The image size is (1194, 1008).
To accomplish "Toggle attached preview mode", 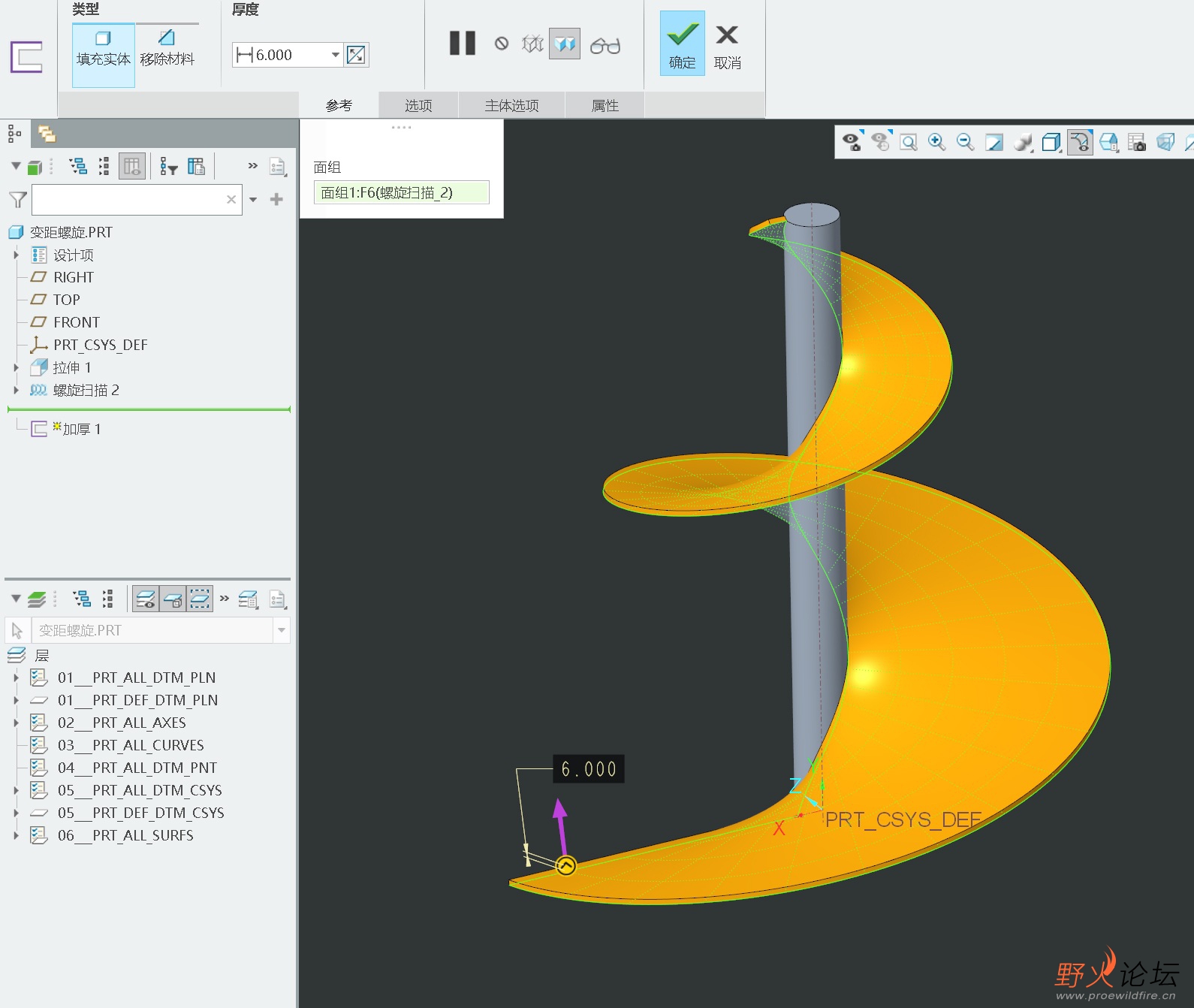I will (x=565, y=44).
